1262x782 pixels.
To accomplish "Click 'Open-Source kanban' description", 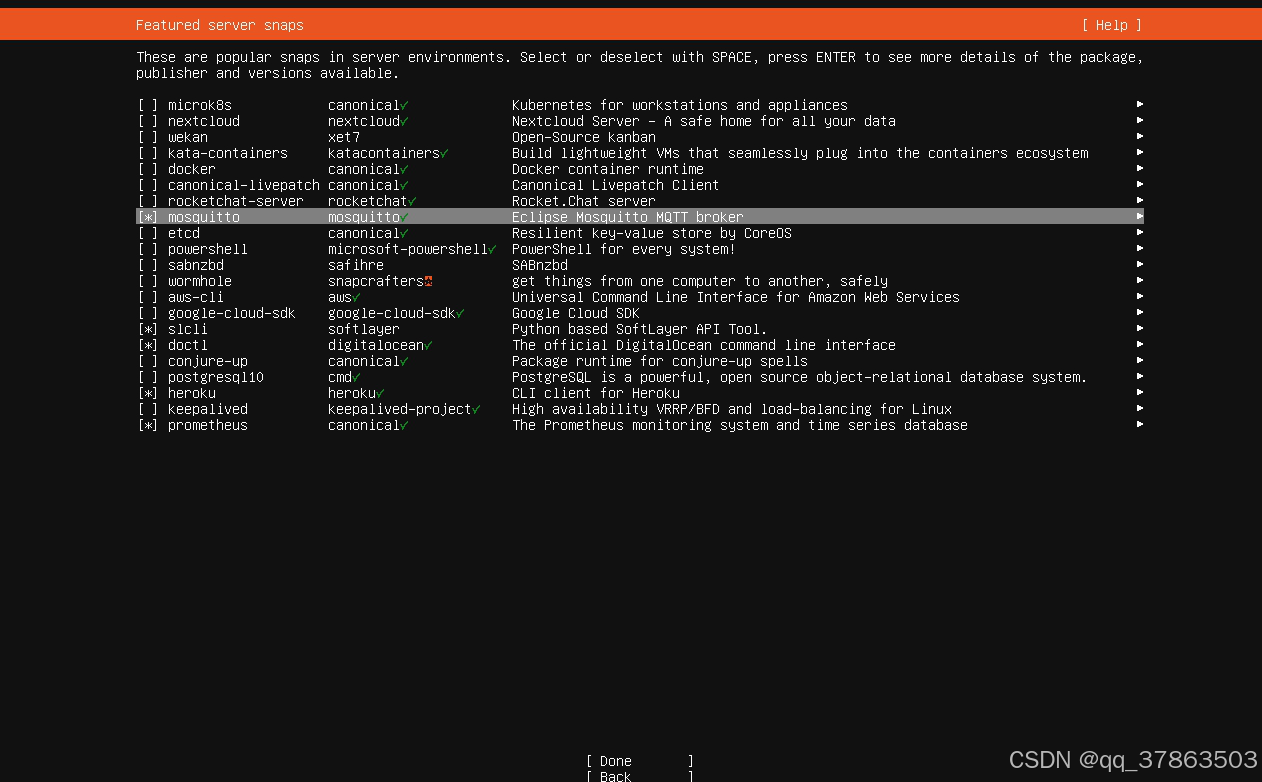I will tap(584, 137).
